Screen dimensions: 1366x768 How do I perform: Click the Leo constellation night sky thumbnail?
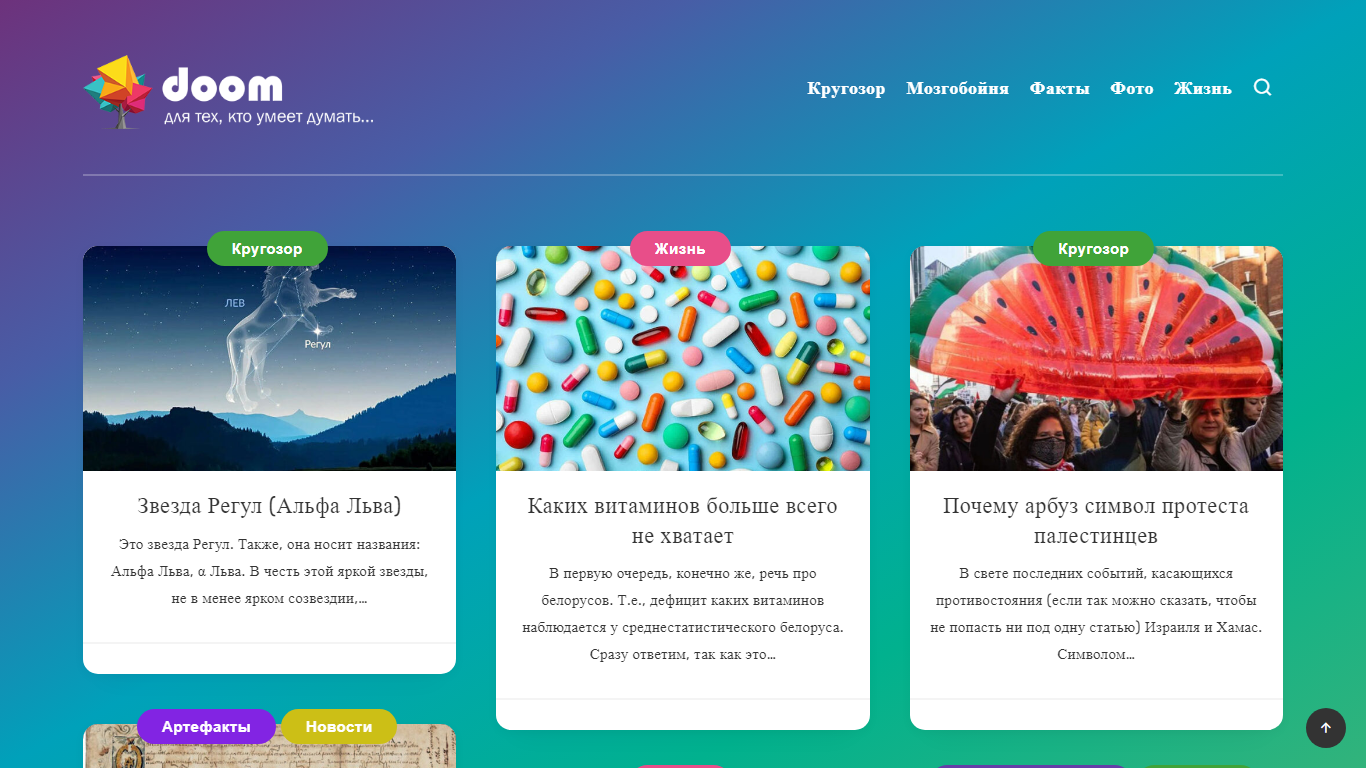[269, 358]
